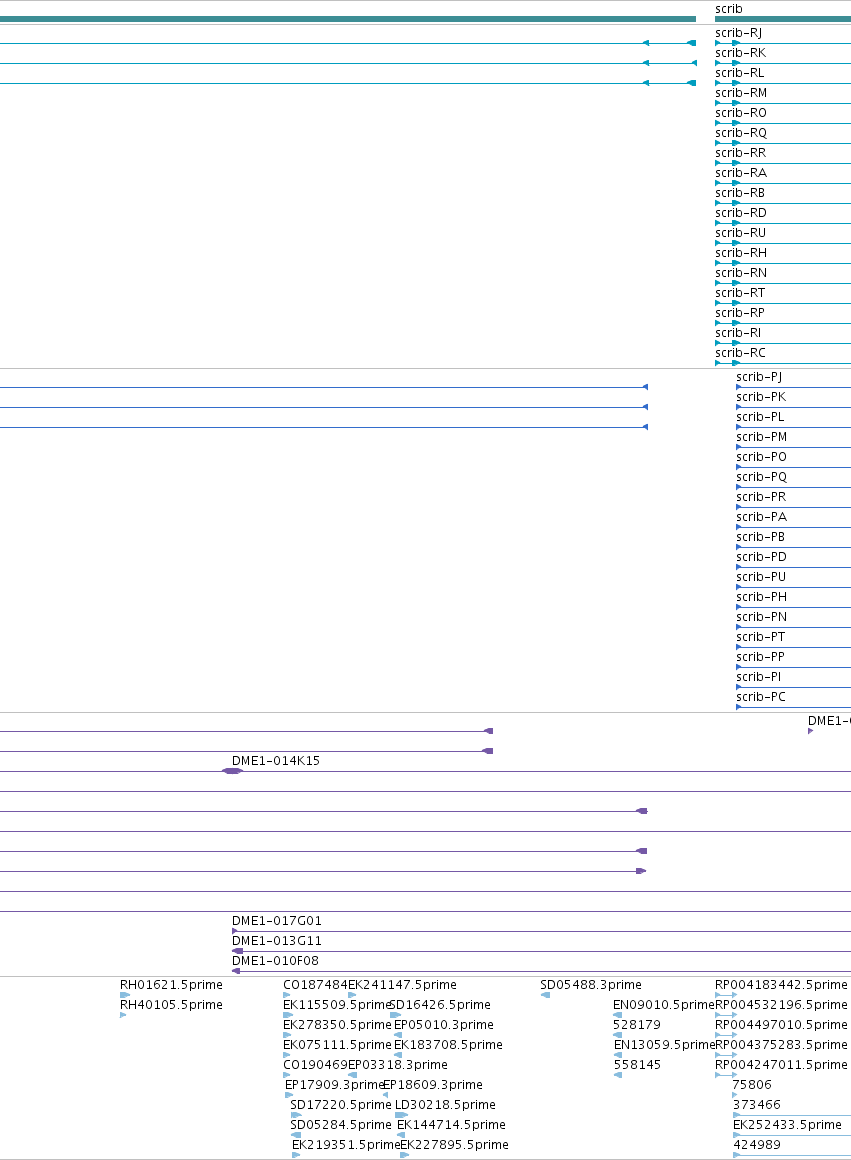This screenshot has height=1160, width=851.
Task: Click the scrib-PO protein label
Action: click(x=761, y=456)
